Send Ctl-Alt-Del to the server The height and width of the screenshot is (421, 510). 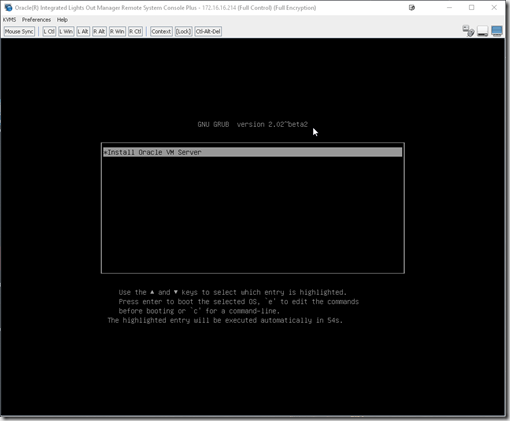click(x=208, y=31)
